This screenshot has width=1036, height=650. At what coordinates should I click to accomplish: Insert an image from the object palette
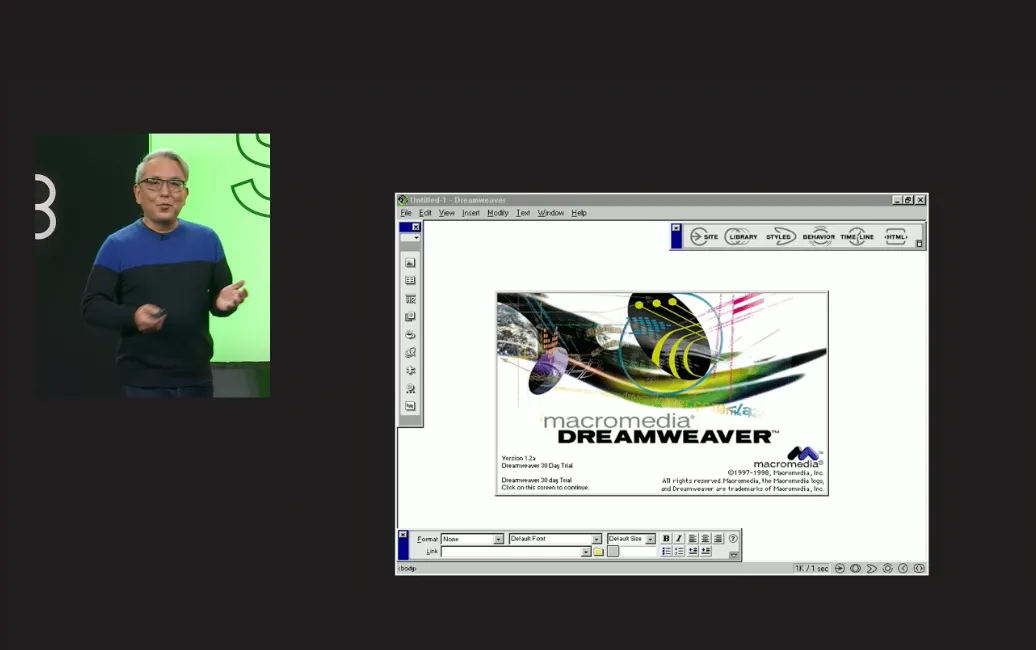coord(410,262)
